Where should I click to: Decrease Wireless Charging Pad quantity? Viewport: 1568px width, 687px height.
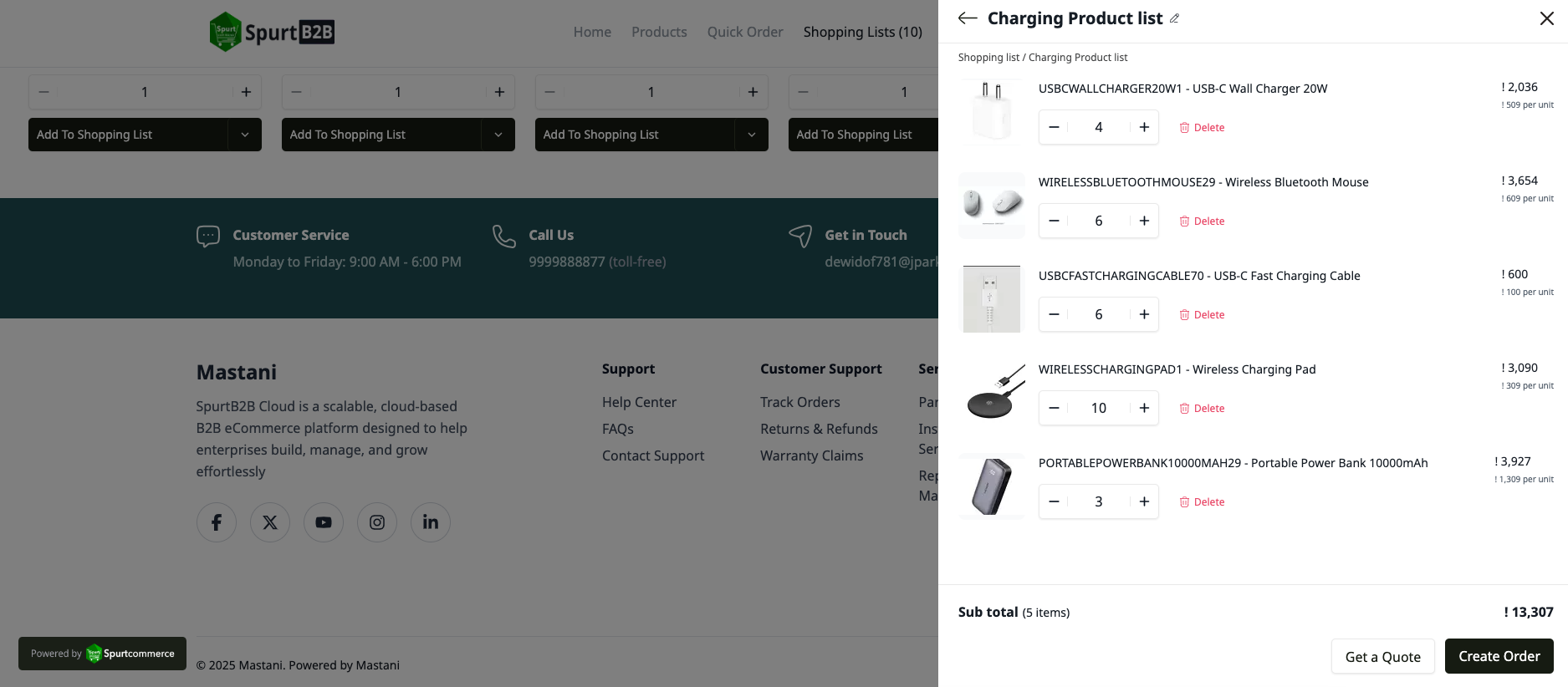[x=1054, y=408]
